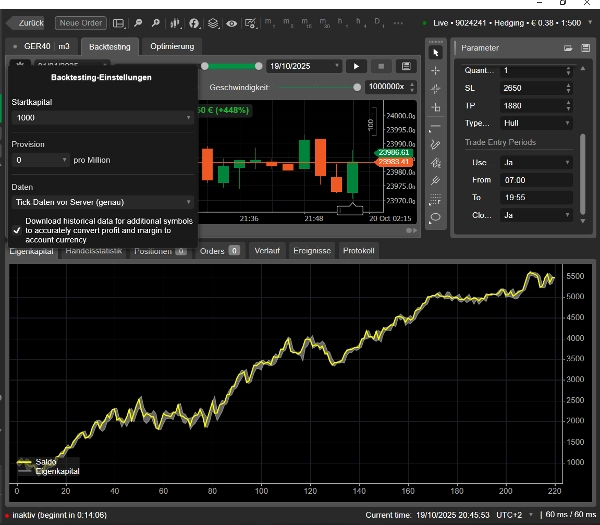
Task: Switch chart to m1 timeframe
Action: pos(269,22)
